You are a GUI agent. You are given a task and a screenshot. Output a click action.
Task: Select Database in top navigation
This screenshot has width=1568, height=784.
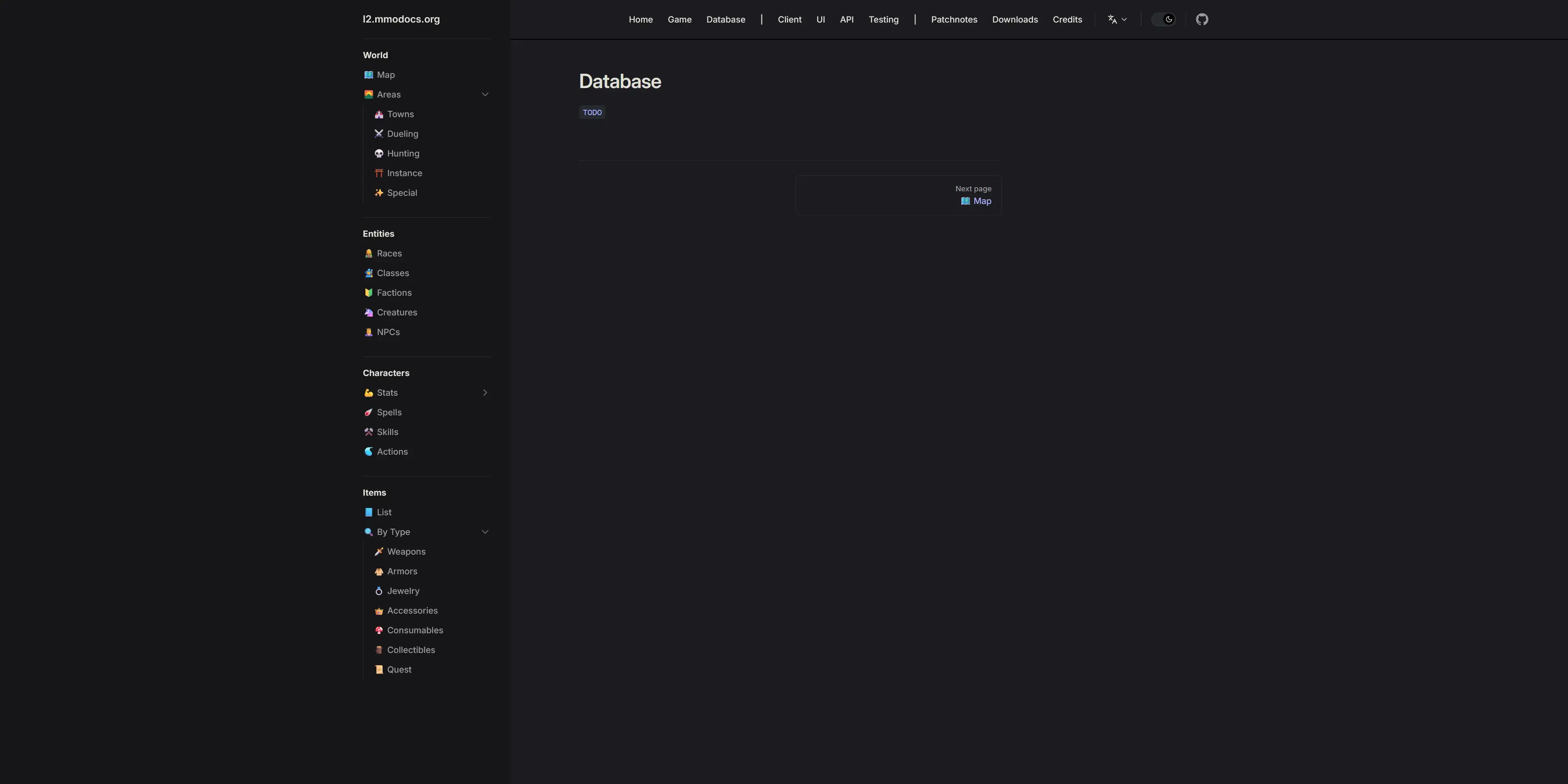click(725, 20)
